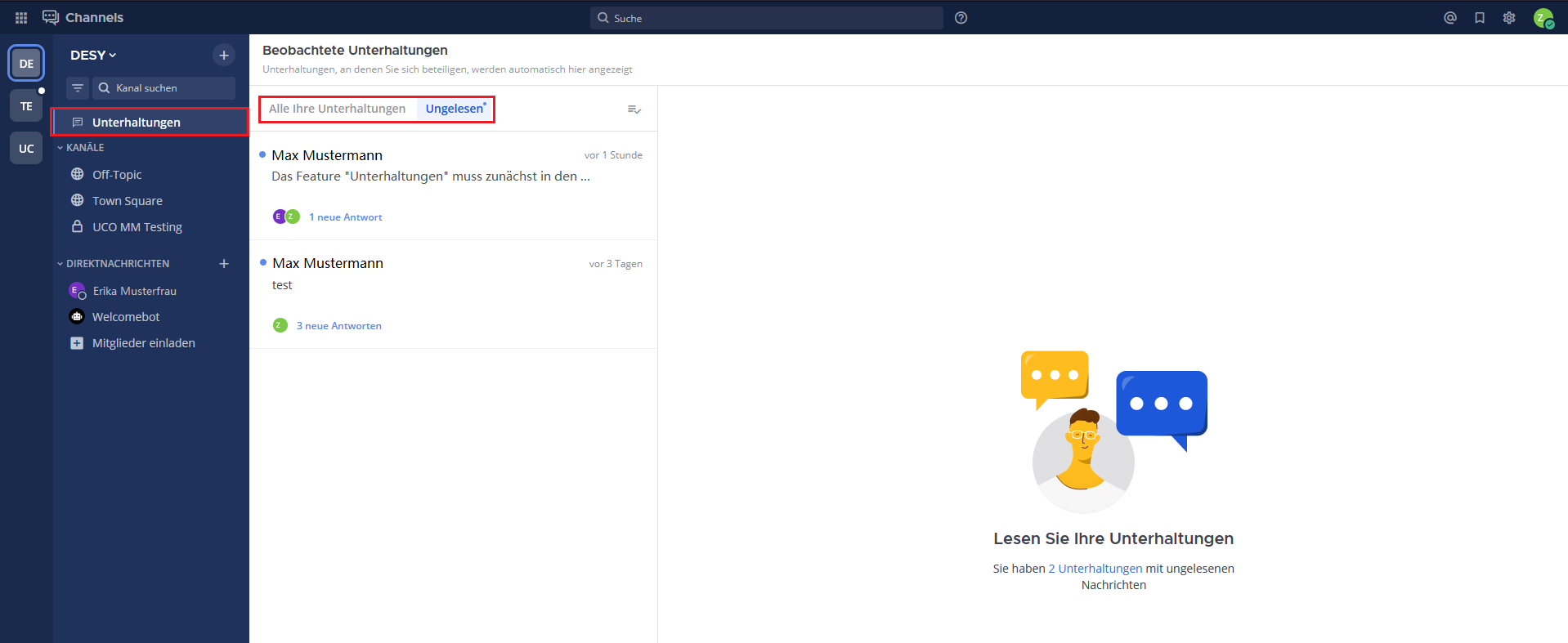Open the DESY team dropdown menu

click(x=93, y=56)
